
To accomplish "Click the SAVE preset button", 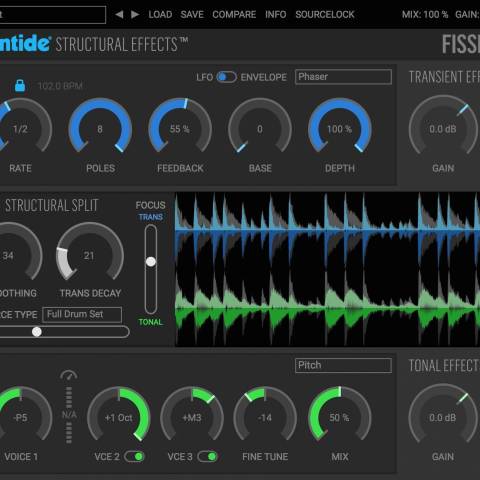I will pyautogui.click(x=192, y=14).
